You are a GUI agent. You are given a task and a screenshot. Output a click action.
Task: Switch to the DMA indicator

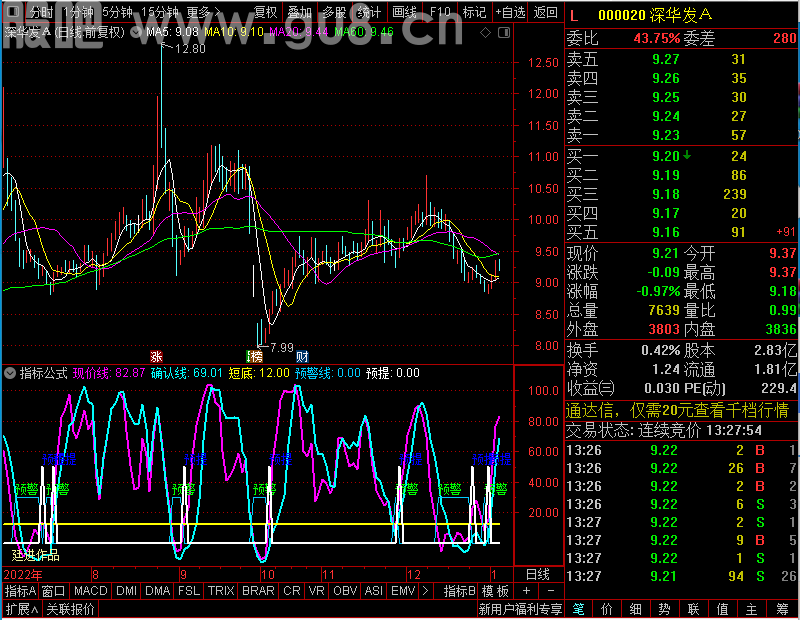click(x=157, y=591)
